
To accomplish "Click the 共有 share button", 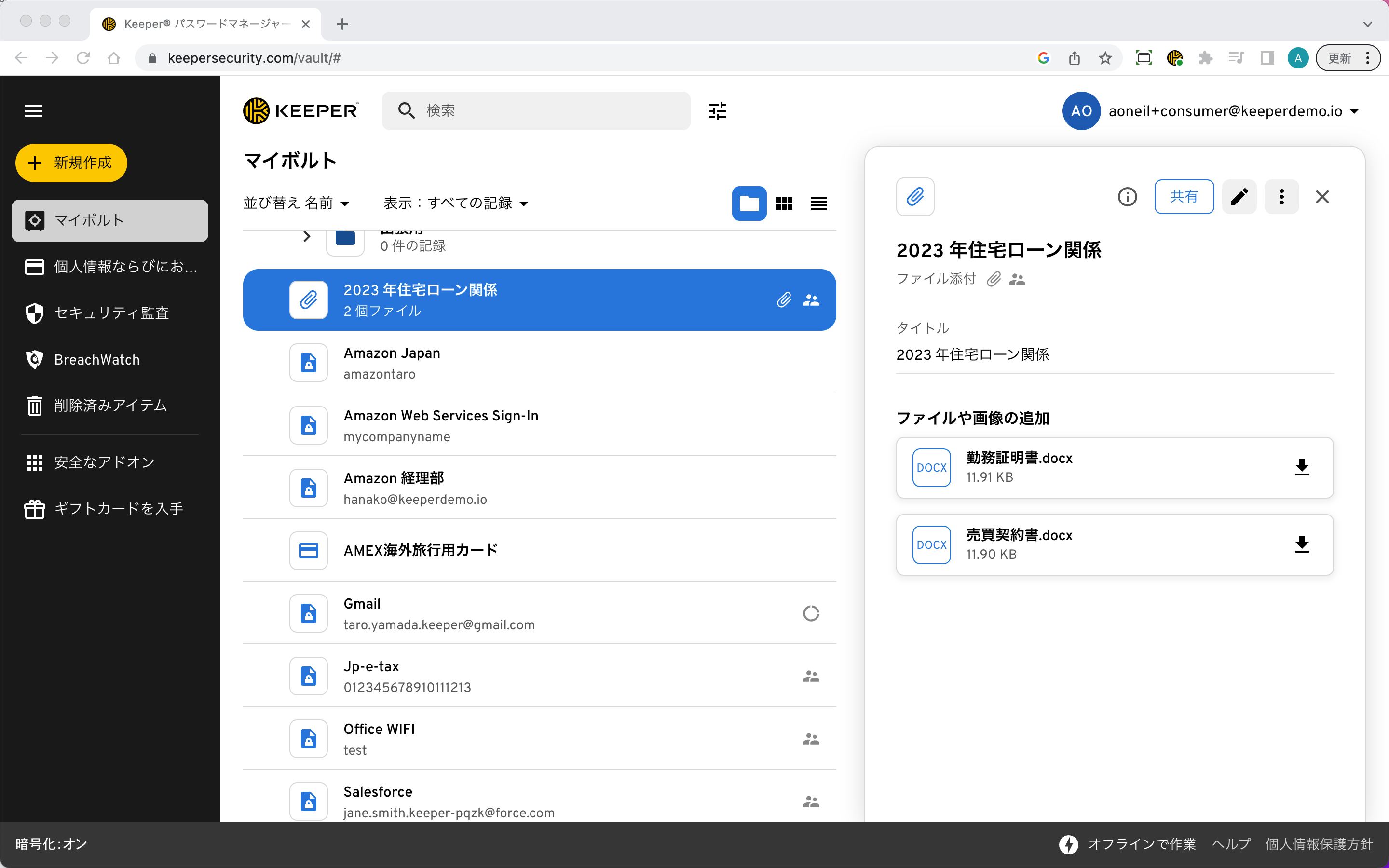I will (1184, 197).
